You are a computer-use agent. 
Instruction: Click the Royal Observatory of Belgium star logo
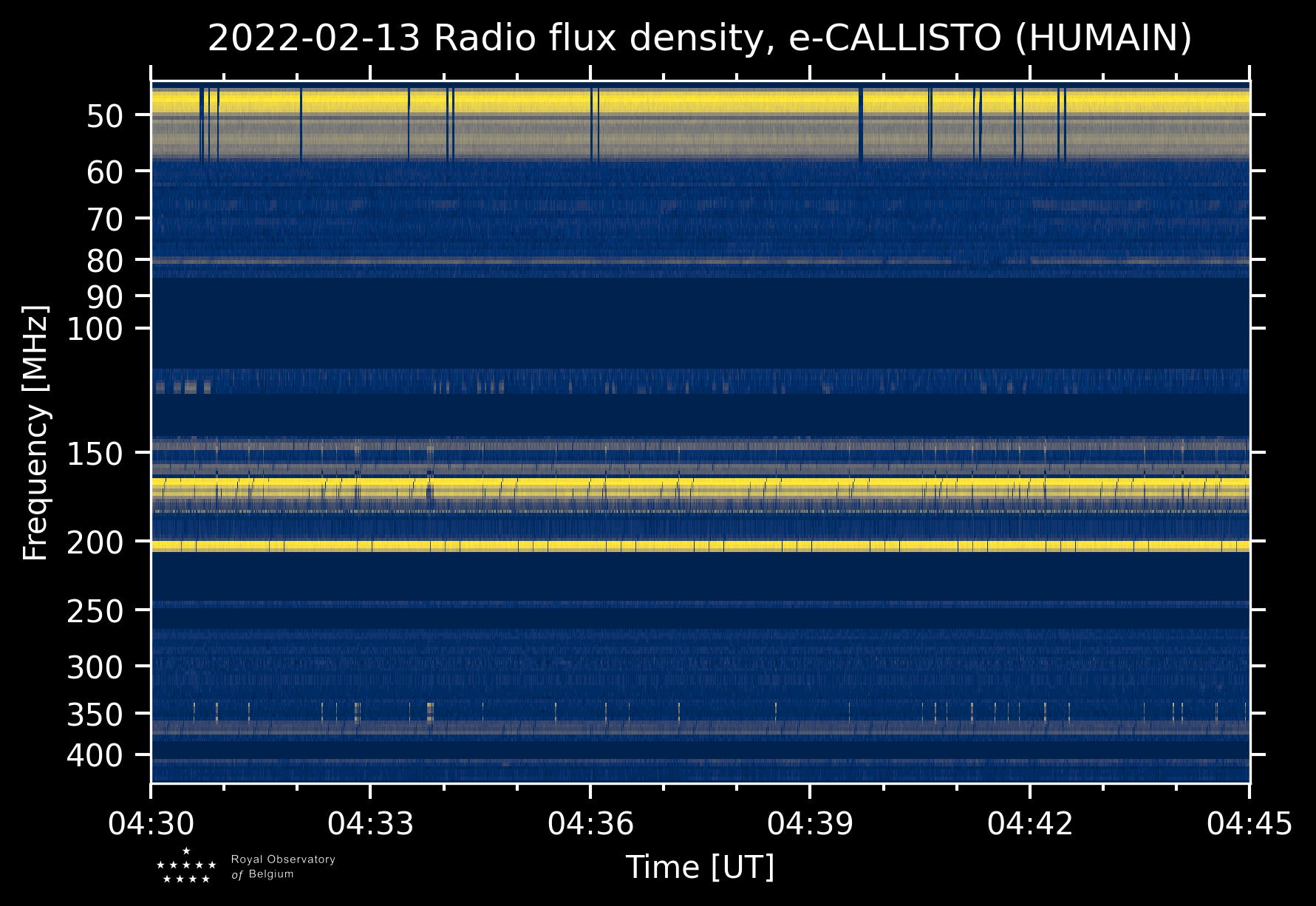pos(186,866)
